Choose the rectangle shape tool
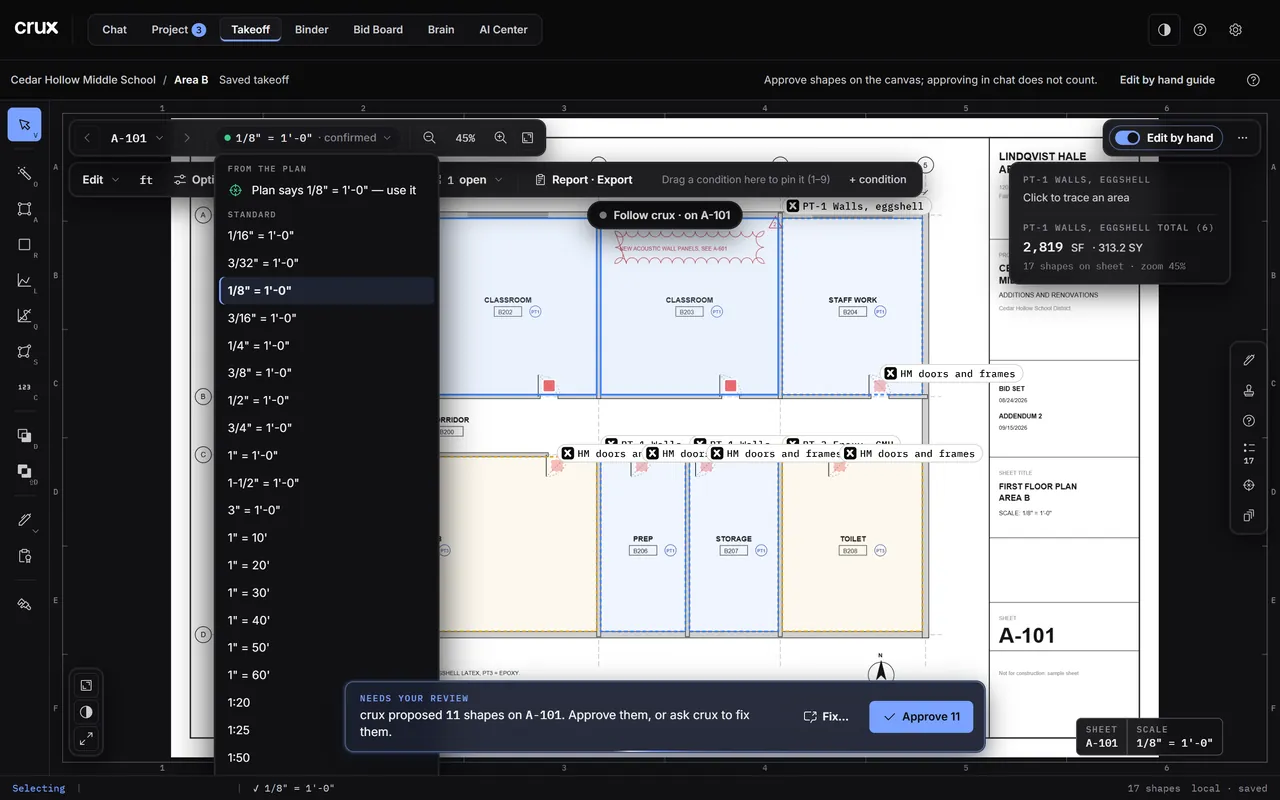This screenshot has height=800, width=1280. click(25, 245)
